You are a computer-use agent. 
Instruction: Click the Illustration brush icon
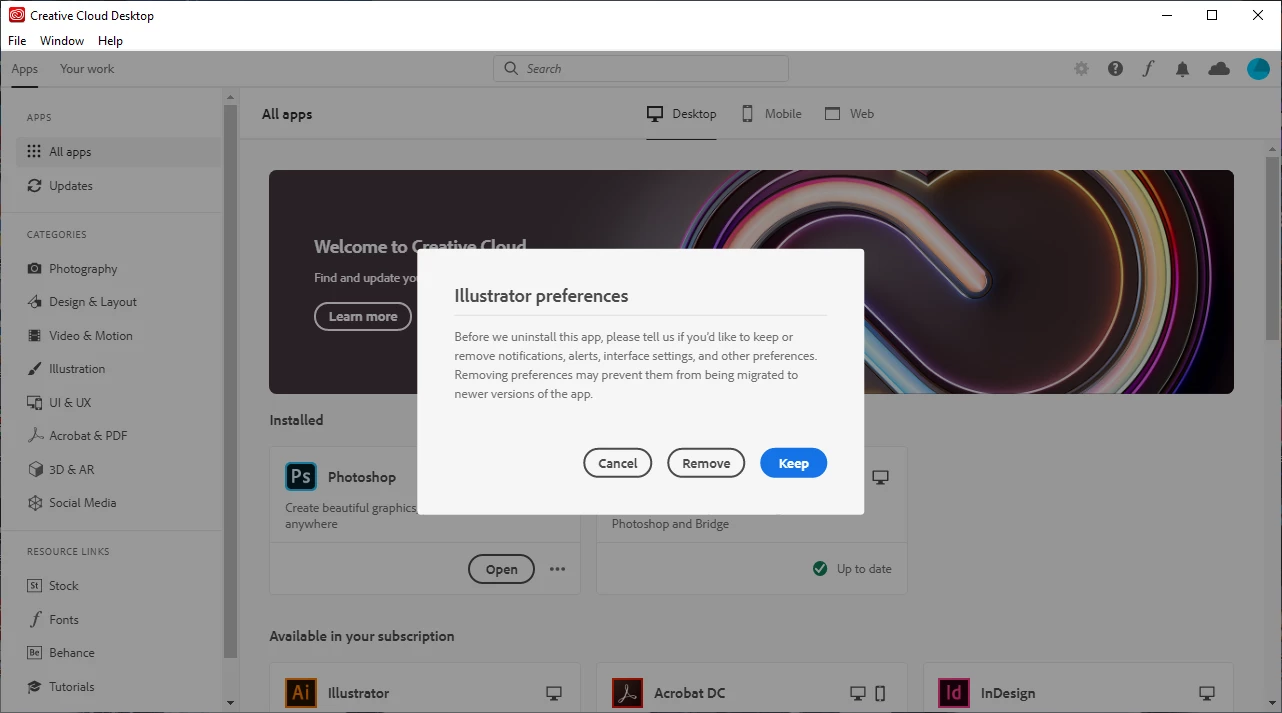(x=35, y=369)
